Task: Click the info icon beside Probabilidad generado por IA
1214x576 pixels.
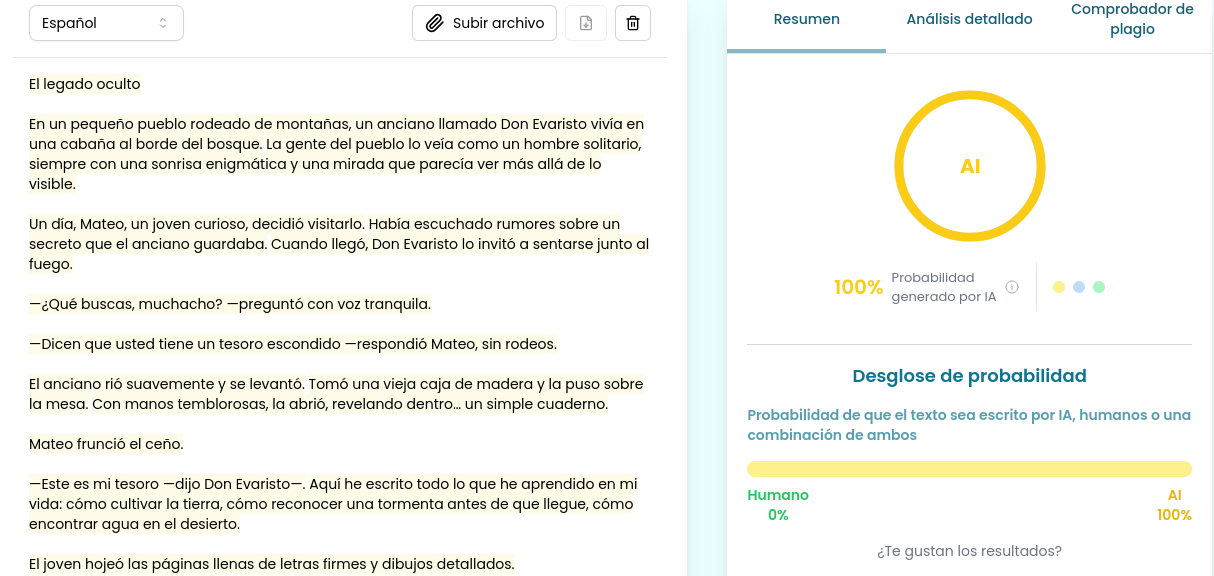Action: click(1012, 287)
